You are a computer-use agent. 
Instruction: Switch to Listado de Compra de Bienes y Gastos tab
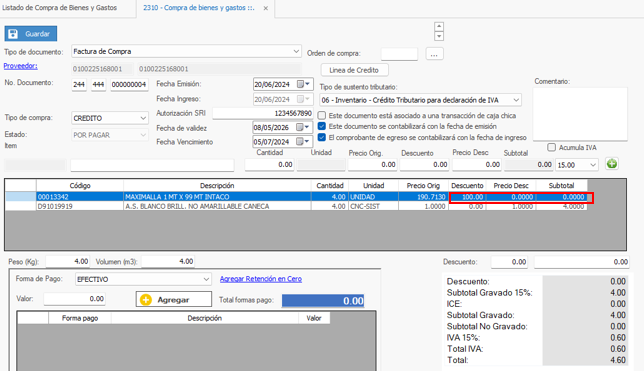point(60,8)
